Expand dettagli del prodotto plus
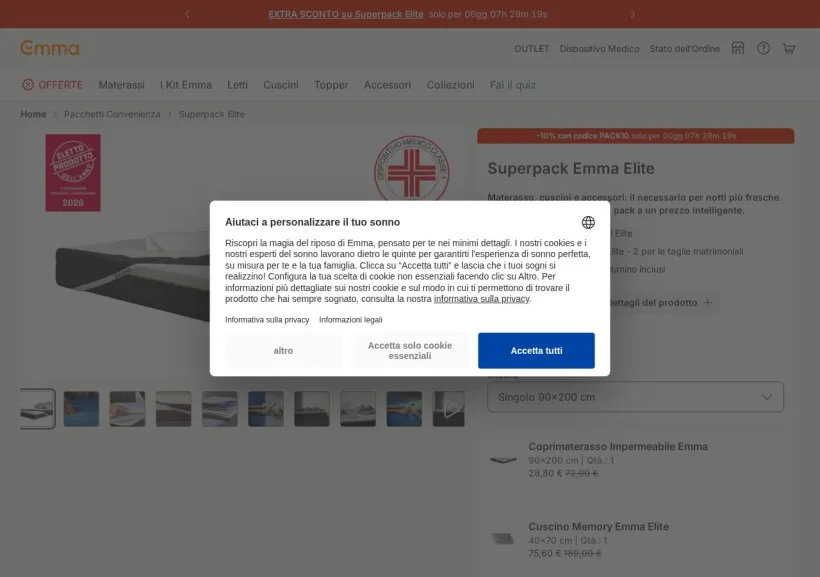Image resolution: width=820 pixels, height=577 pixels. (x=708, y=302)
